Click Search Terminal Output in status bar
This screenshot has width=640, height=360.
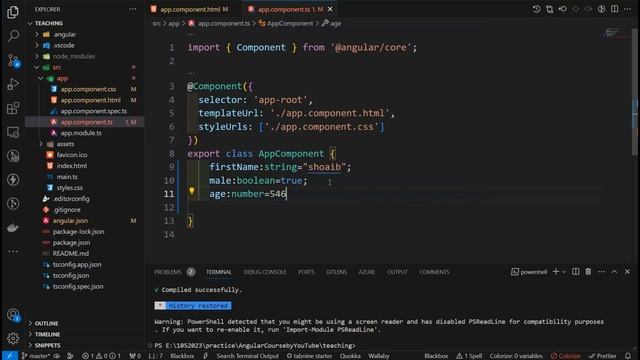pos(247,356)
